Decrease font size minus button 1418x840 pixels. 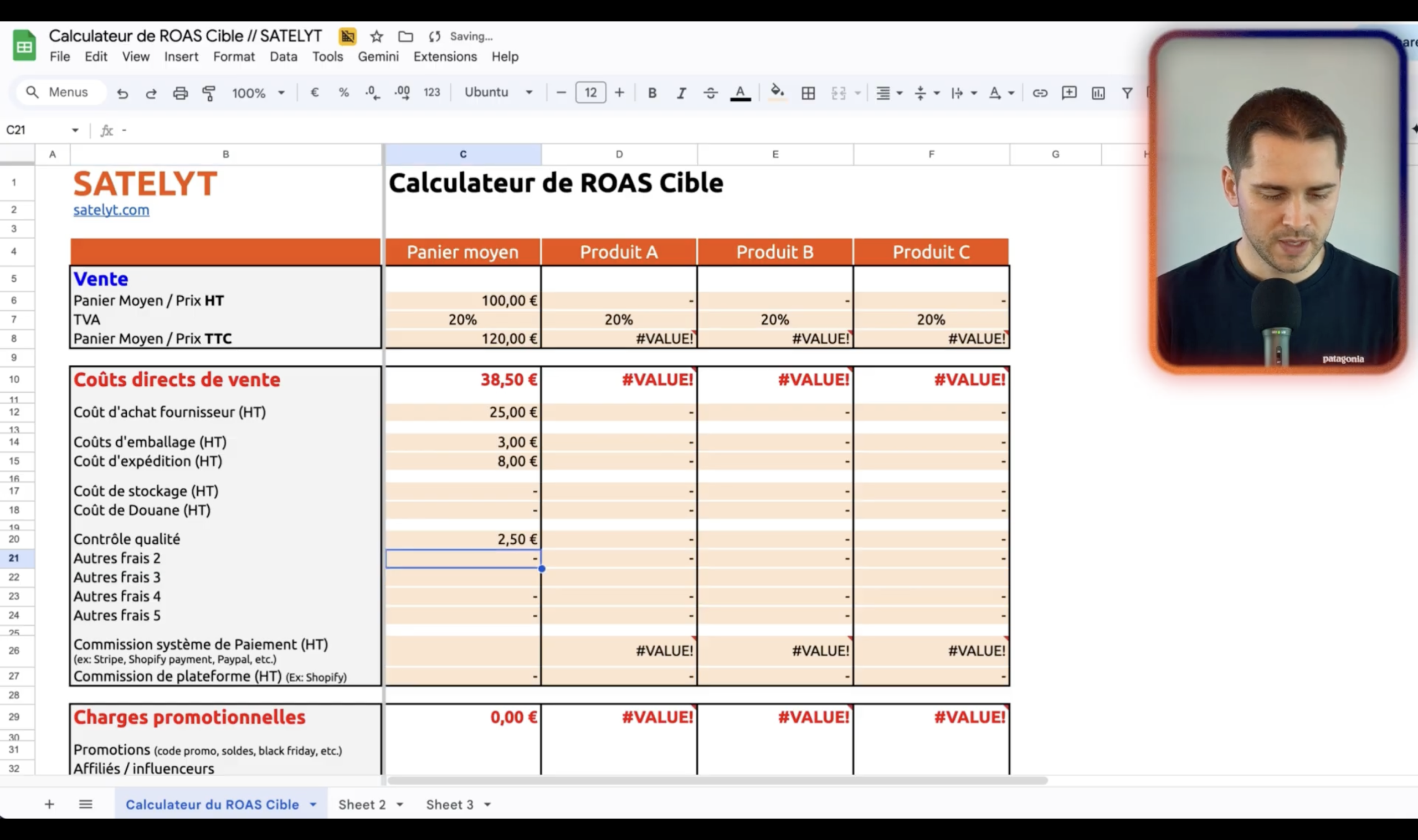[x=561, y=92]
